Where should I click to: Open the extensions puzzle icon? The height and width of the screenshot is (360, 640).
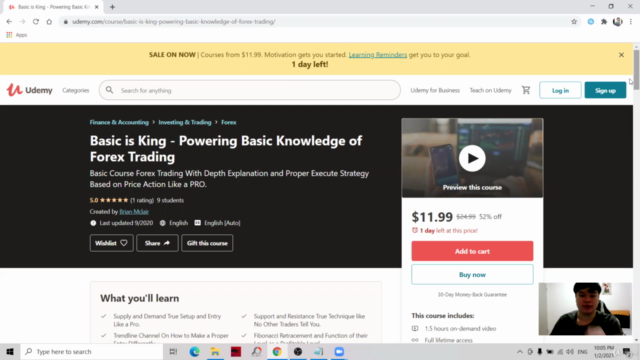(x=604, y=22)
